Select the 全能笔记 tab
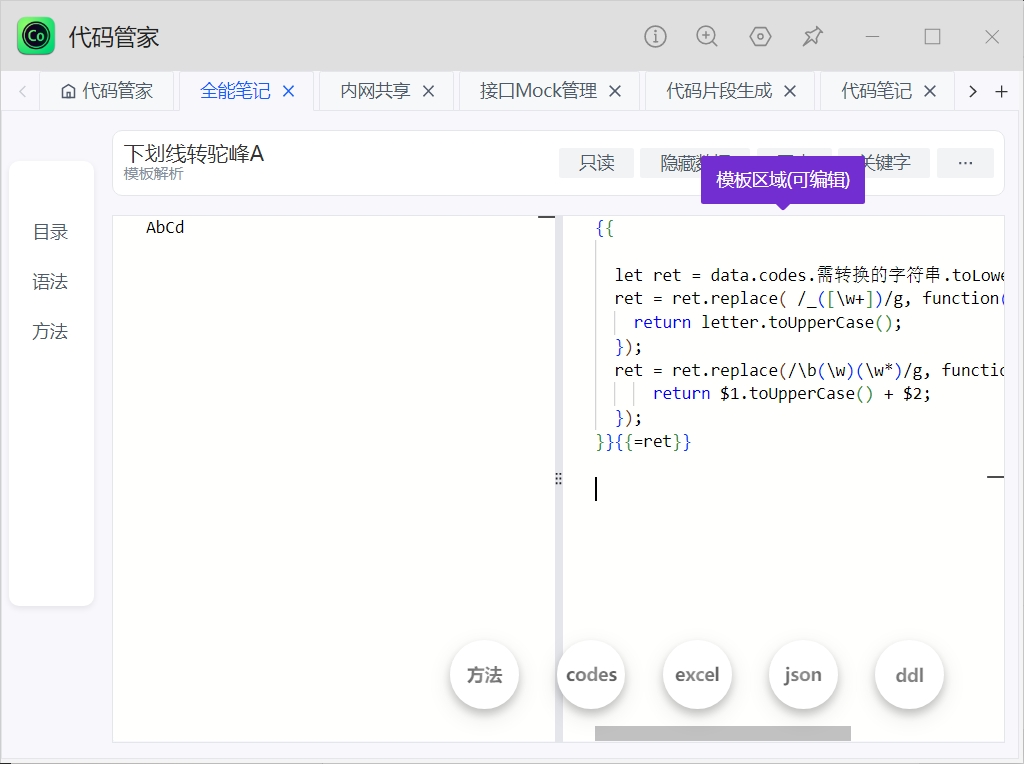This screenshot has width=1024, height=764. (235, 91)
